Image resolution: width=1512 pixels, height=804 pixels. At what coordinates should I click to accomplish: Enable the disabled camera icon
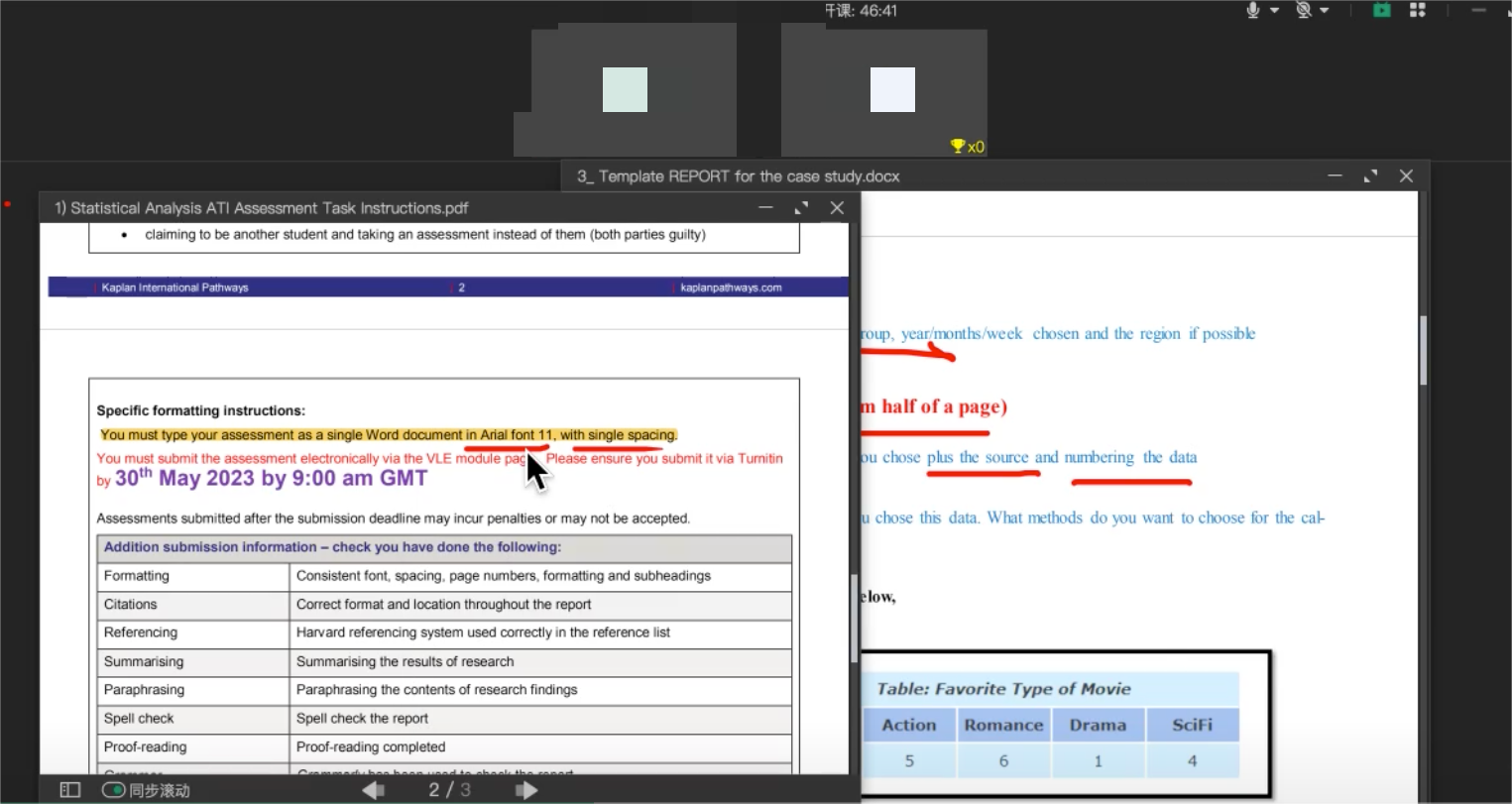pos(1304,10)
